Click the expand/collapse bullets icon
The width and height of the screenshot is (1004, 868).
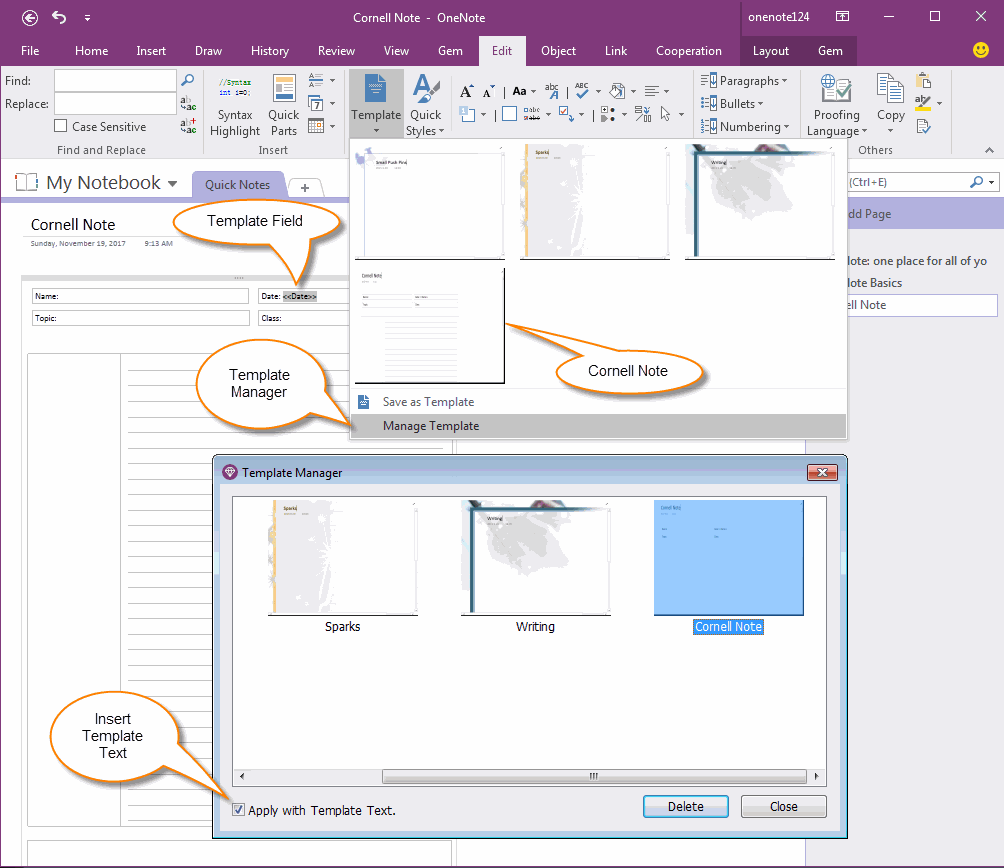point(608,115)
